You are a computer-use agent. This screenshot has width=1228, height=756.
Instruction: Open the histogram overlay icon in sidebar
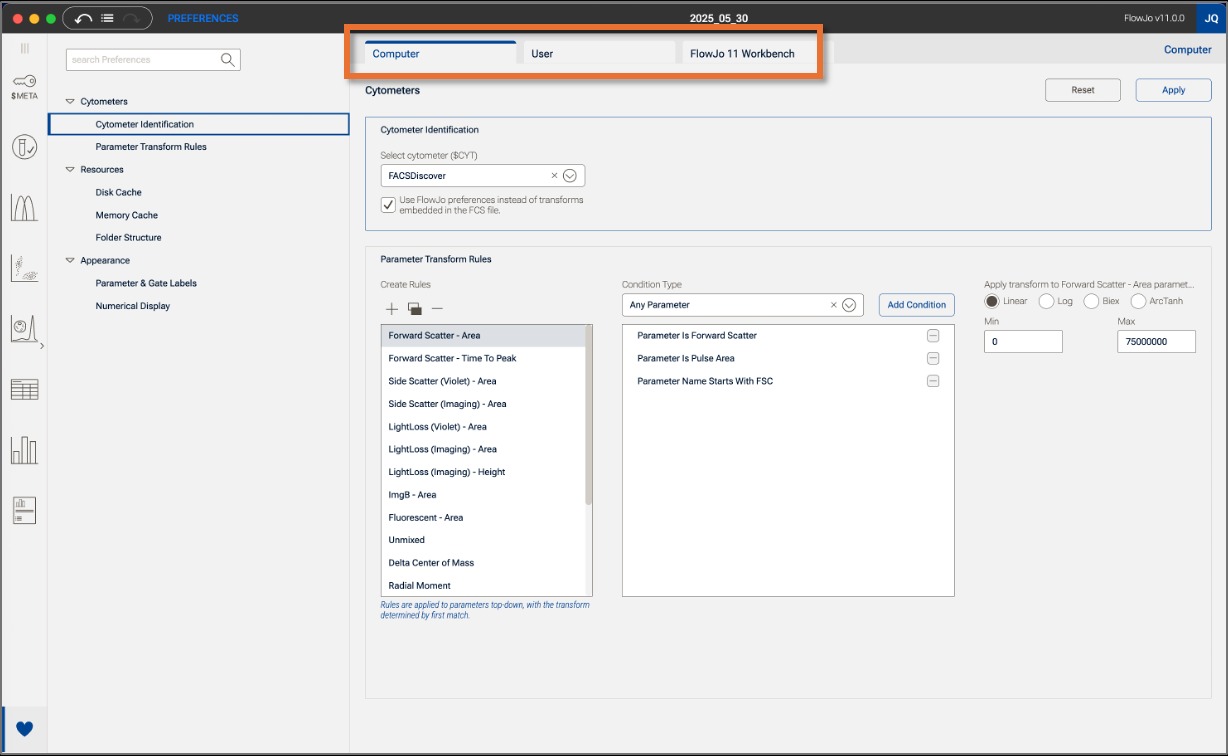(24, 207)
